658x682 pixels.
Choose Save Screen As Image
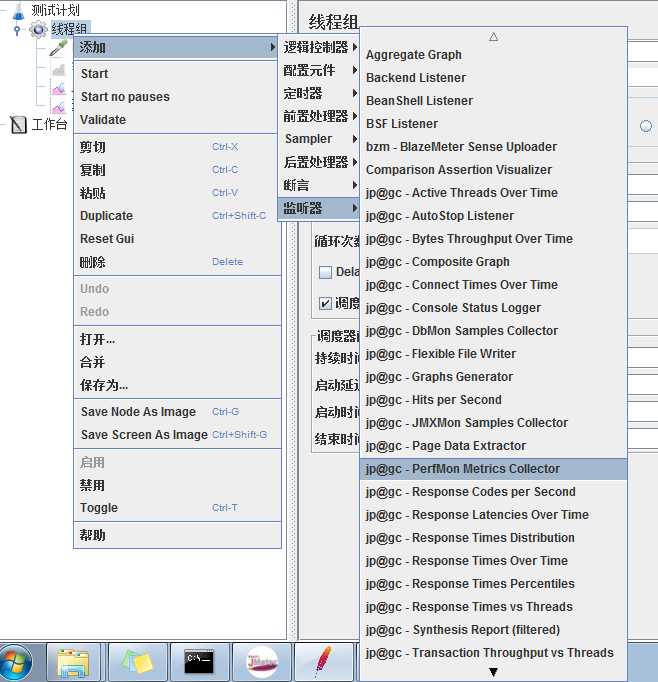tap(177, 435)
